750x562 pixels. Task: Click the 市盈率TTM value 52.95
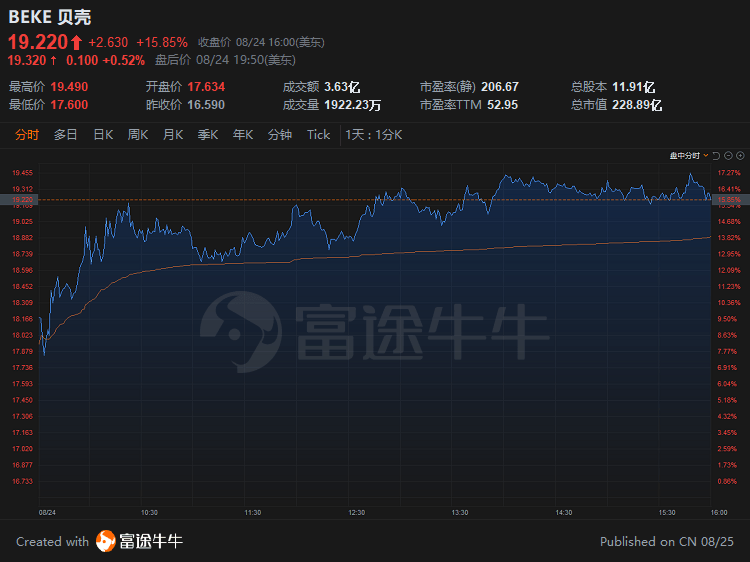tap(502, 105)
